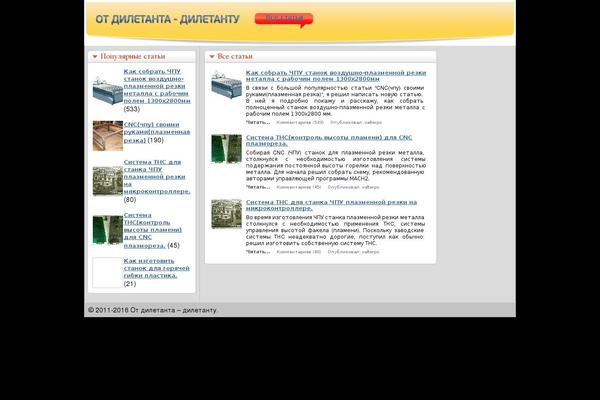Open sidebar link 'CNC(чпу) своими руками(плазменная резка)'

tap(157, 132)
